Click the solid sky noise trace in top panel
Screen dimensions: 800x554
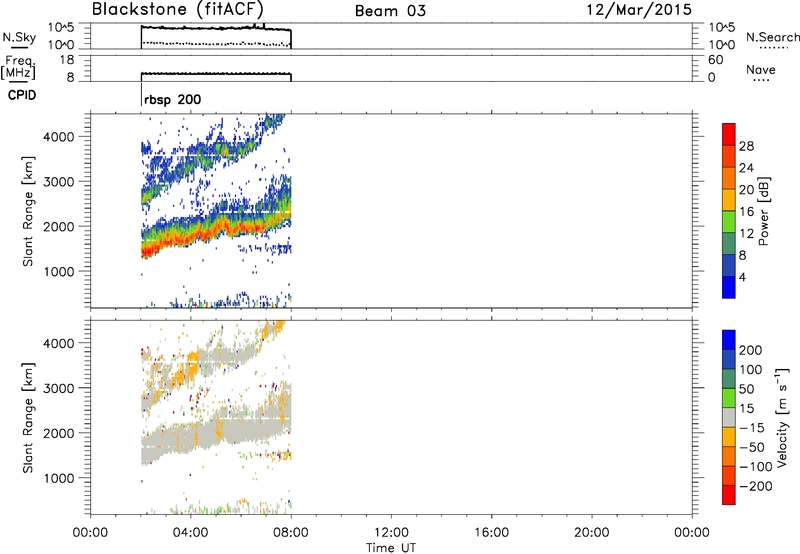click(214, 28)
